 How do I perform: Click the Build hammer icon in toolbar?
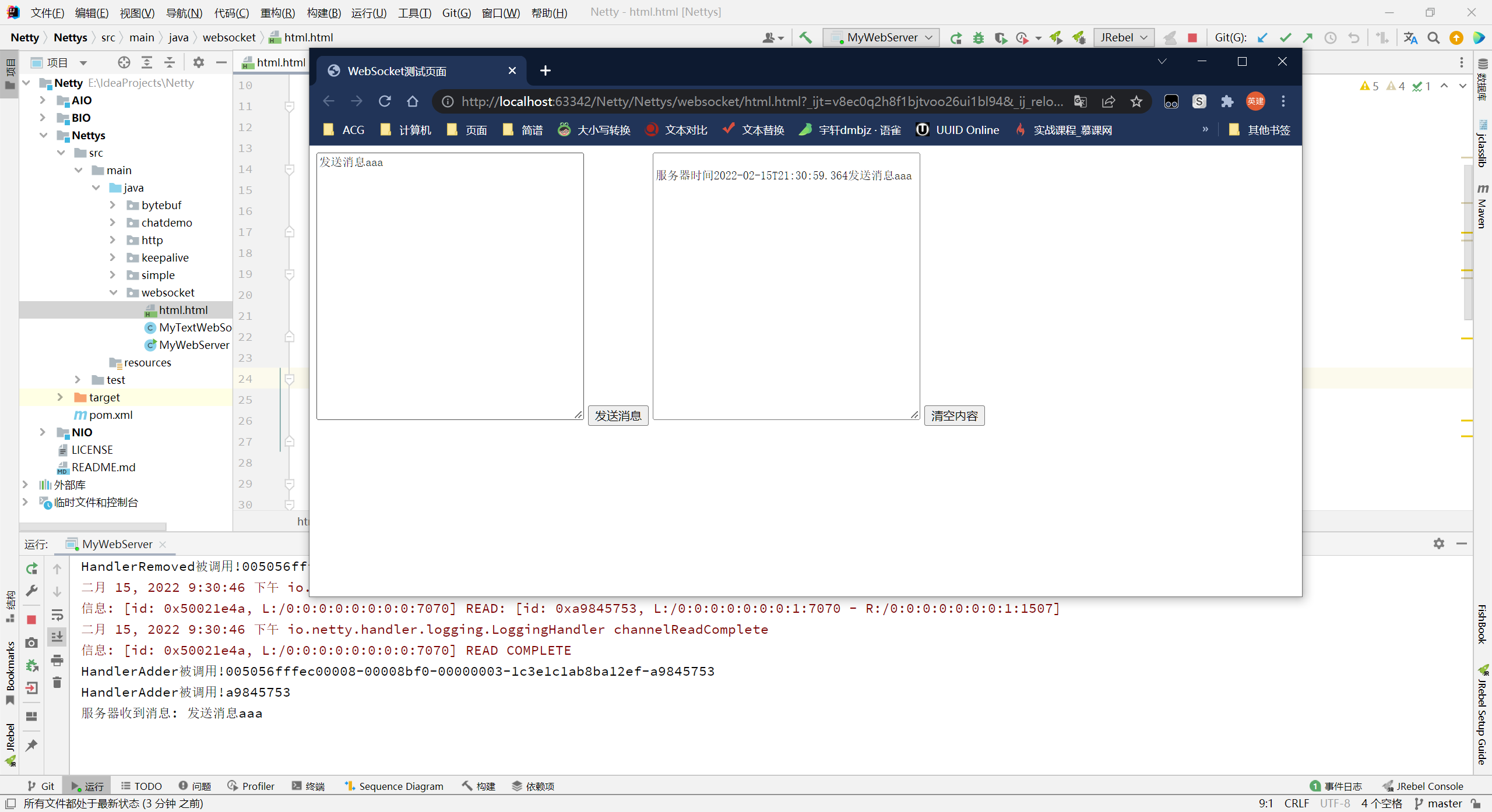[x=805, y=38]
